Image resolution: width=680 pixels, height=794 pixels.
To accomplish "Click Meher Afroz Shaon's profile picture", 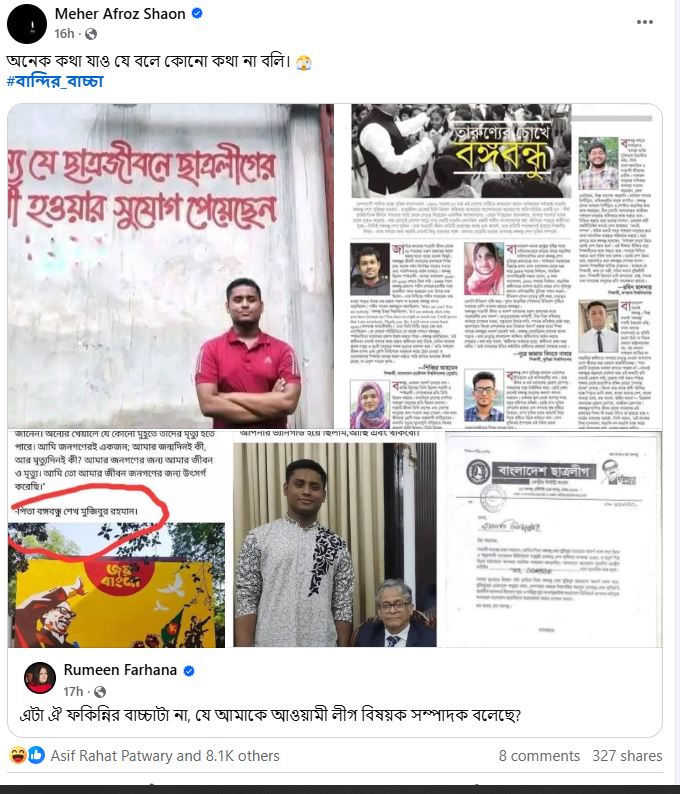I will click(x=27, y=23).
